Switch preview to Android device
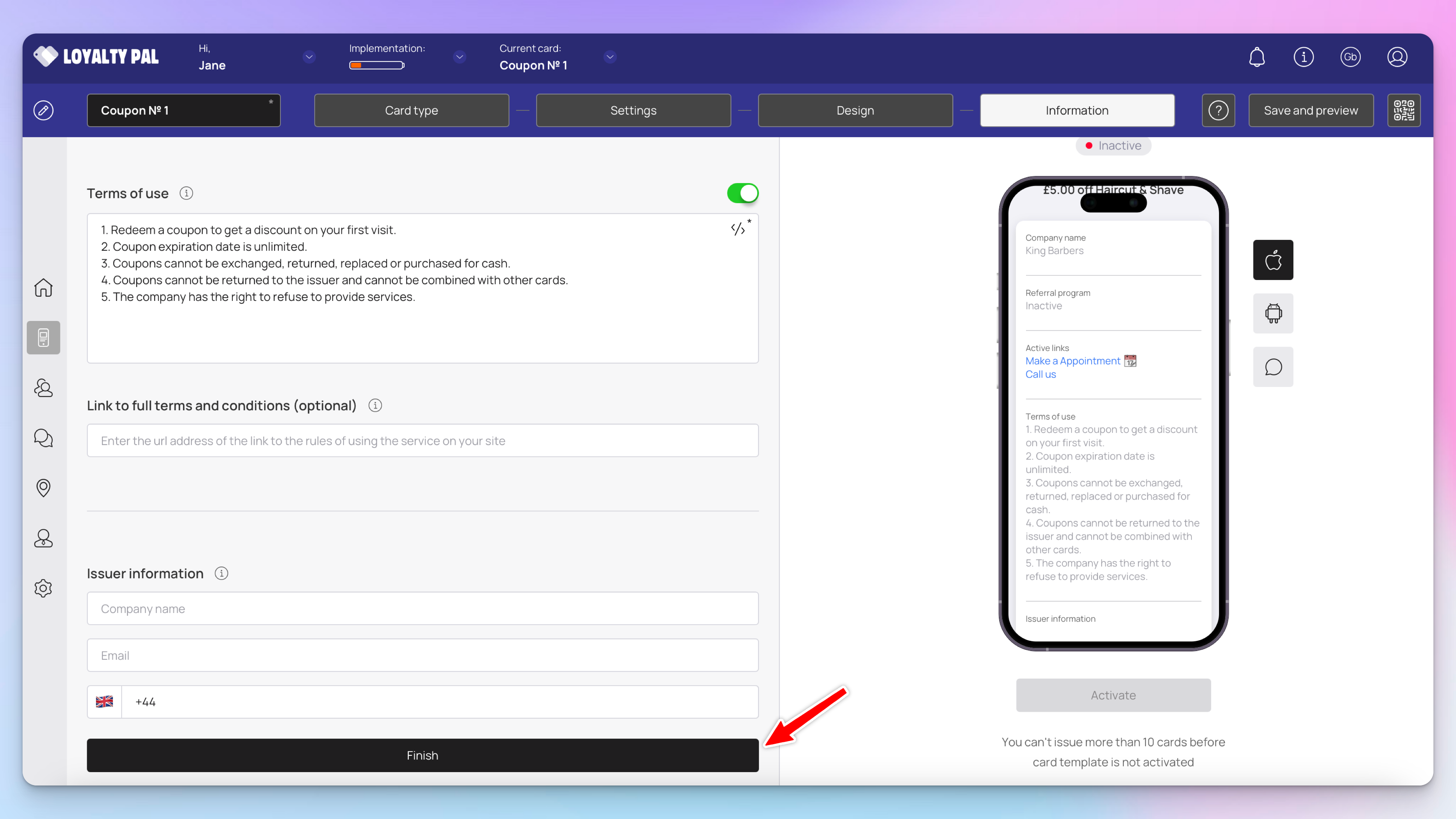The height and width of the screenshot is (819, 1456). [1273, 313]
